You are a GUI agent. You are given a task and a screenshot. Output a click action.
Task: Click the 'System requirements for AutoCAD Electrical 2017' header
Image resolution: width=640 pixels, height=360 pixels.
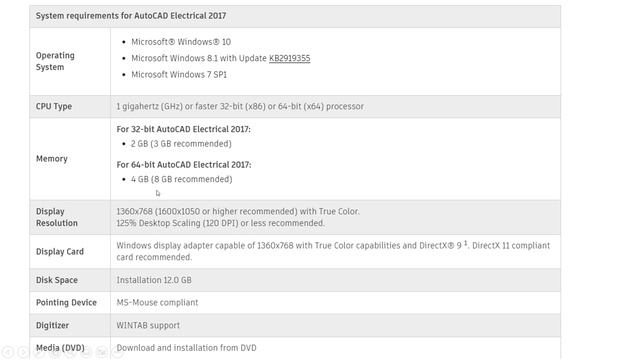(x=131, y=16)
